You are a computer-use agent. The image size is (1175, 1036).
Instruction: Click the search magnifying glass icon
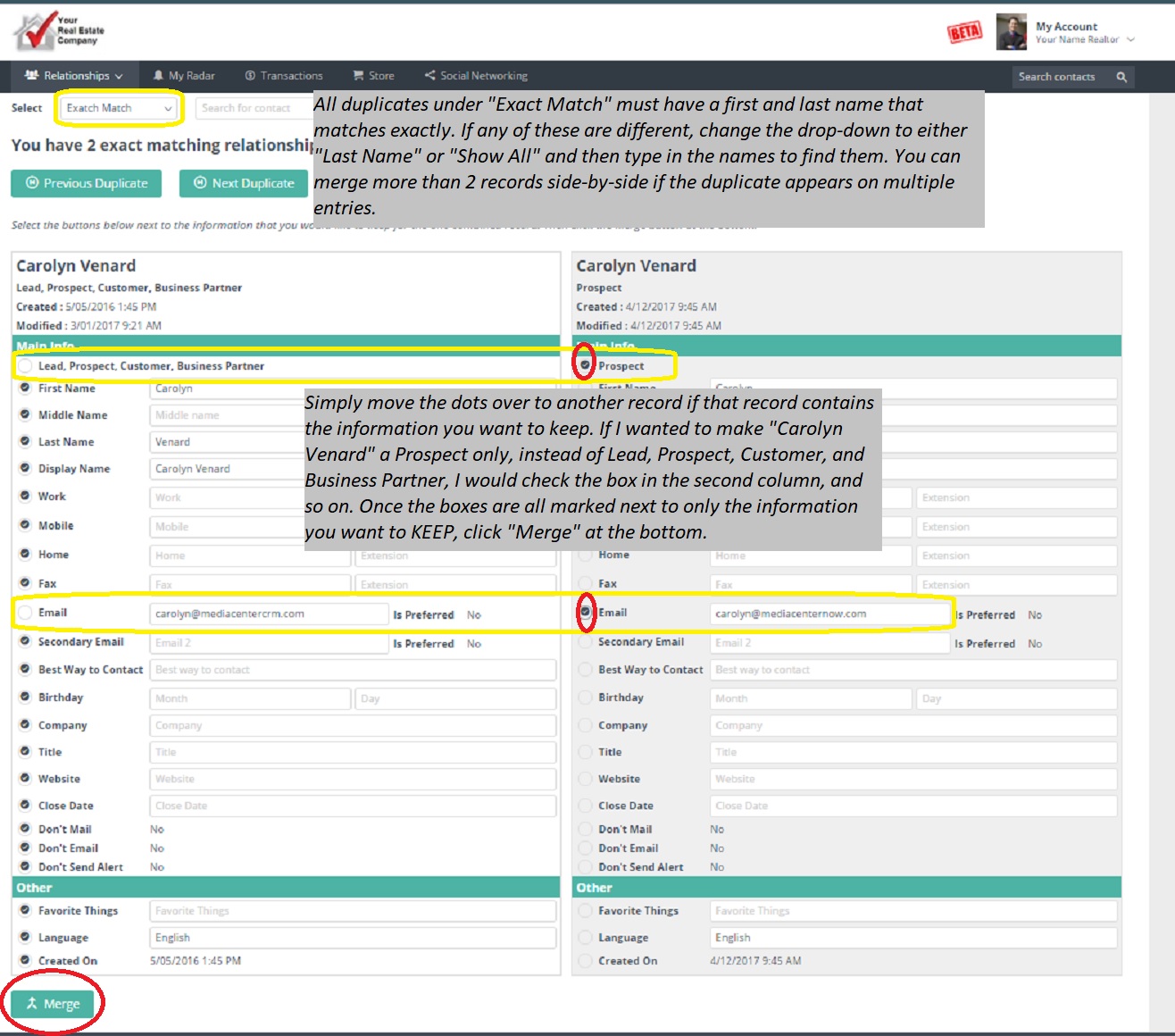click(1122, 77)
